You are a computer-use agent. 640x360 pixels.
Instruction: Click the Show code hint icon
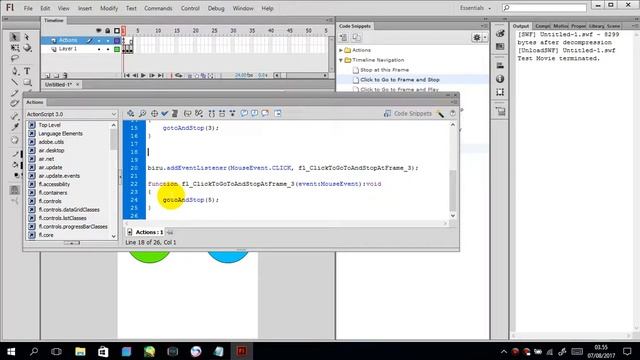[x=187, y=113]
